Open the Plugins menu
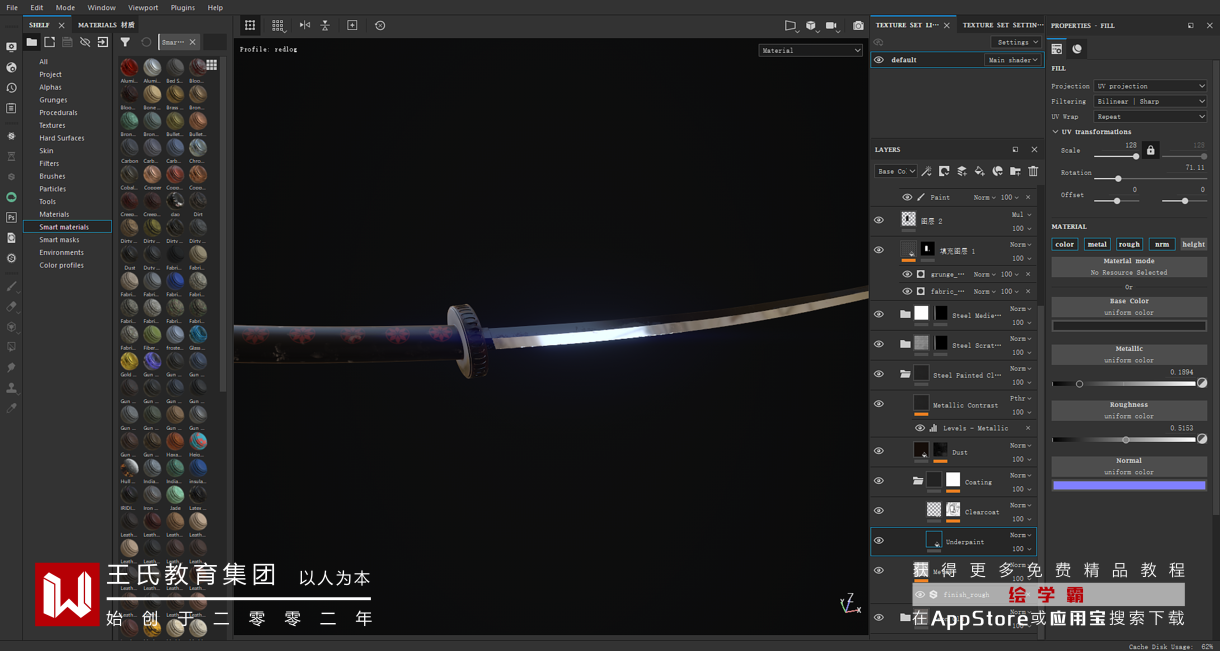 [x=183, y=7]
